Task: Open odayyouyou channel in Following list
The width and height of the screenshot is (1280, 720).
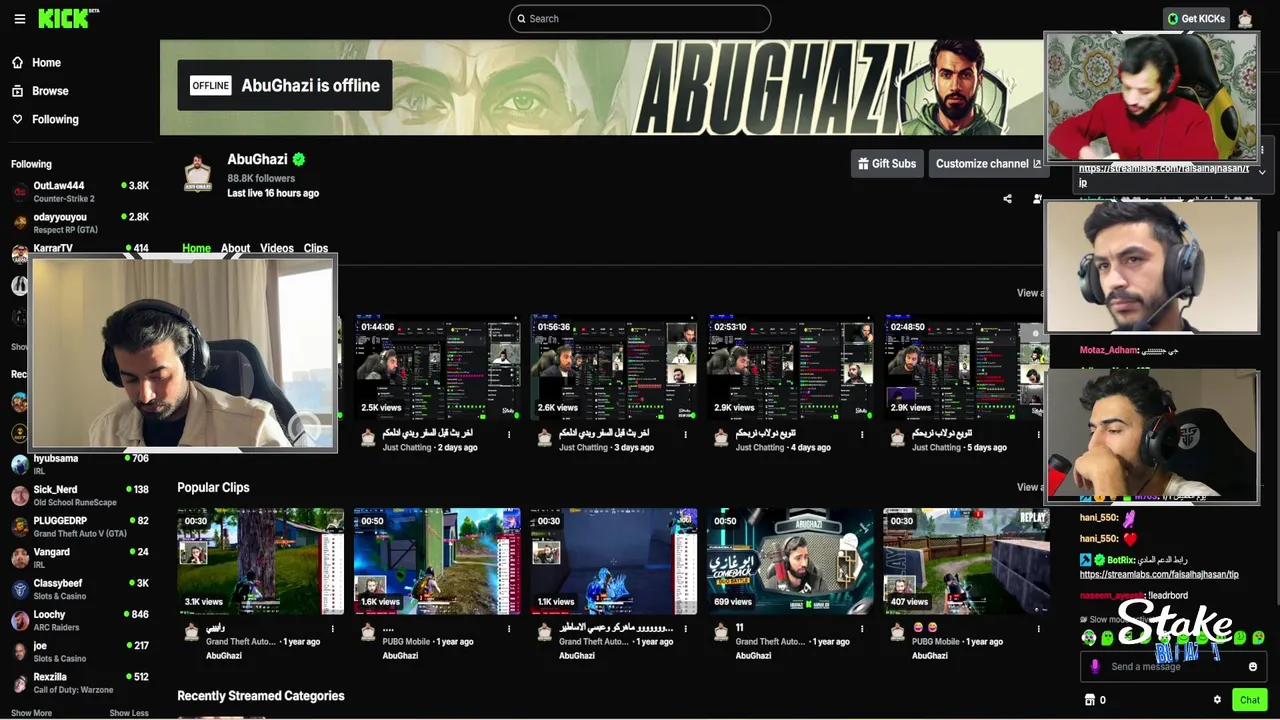Action: click(x=80, y=223)
